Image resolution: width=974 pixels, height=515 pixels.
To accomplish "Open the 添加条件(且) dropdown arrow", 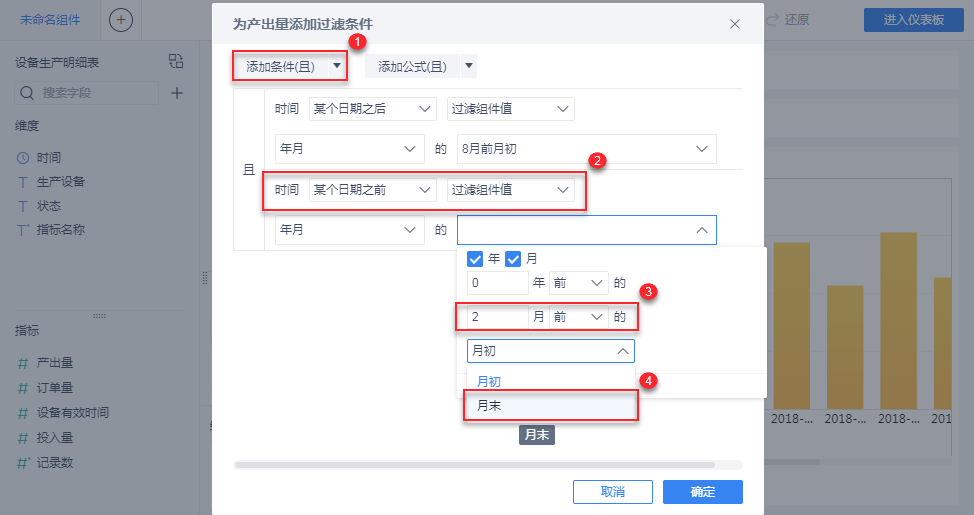I will (338, 67).
